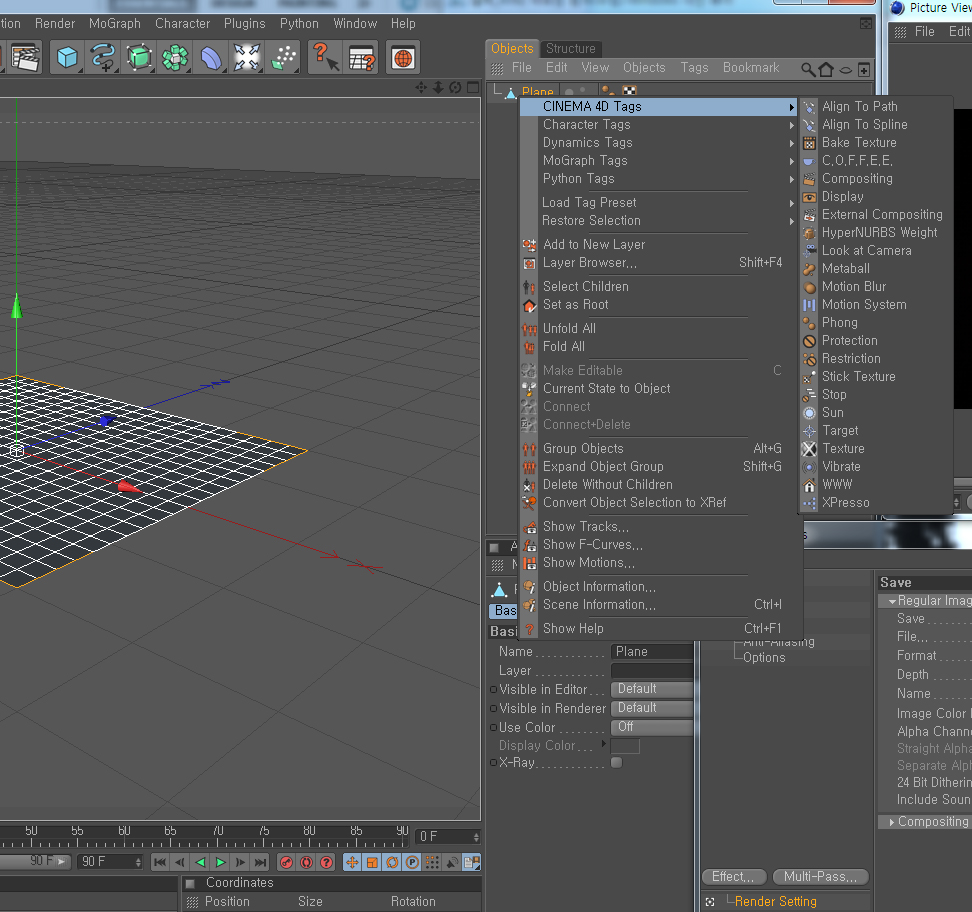Toggle the X-Ray checkbox

click(616, 763)
